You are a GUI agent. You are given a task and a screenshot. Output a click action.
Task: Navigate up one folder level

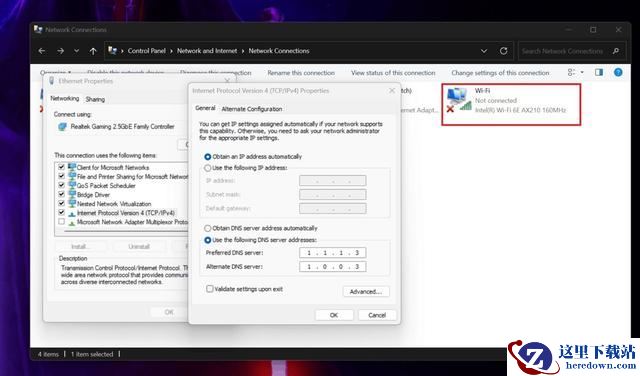point(93,51)
